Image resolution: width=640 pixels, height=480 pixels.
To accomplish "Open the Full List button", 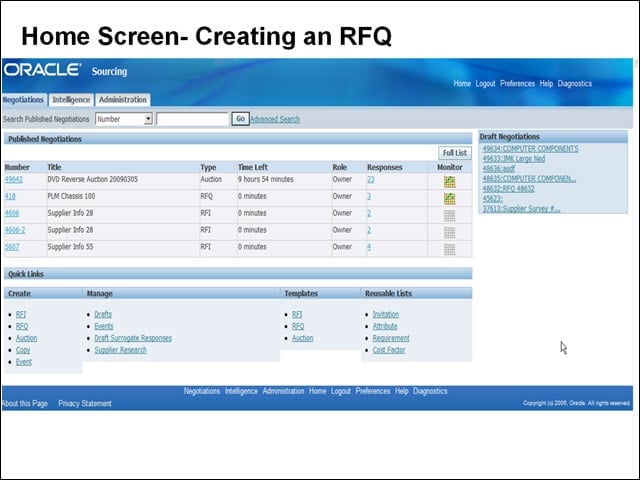I will [455, 153].
